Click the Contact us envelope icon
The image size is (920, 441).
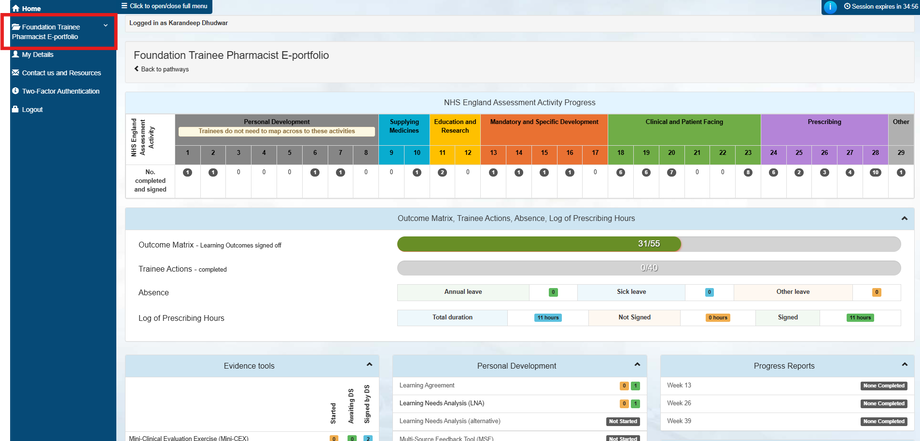pos(15,73)
